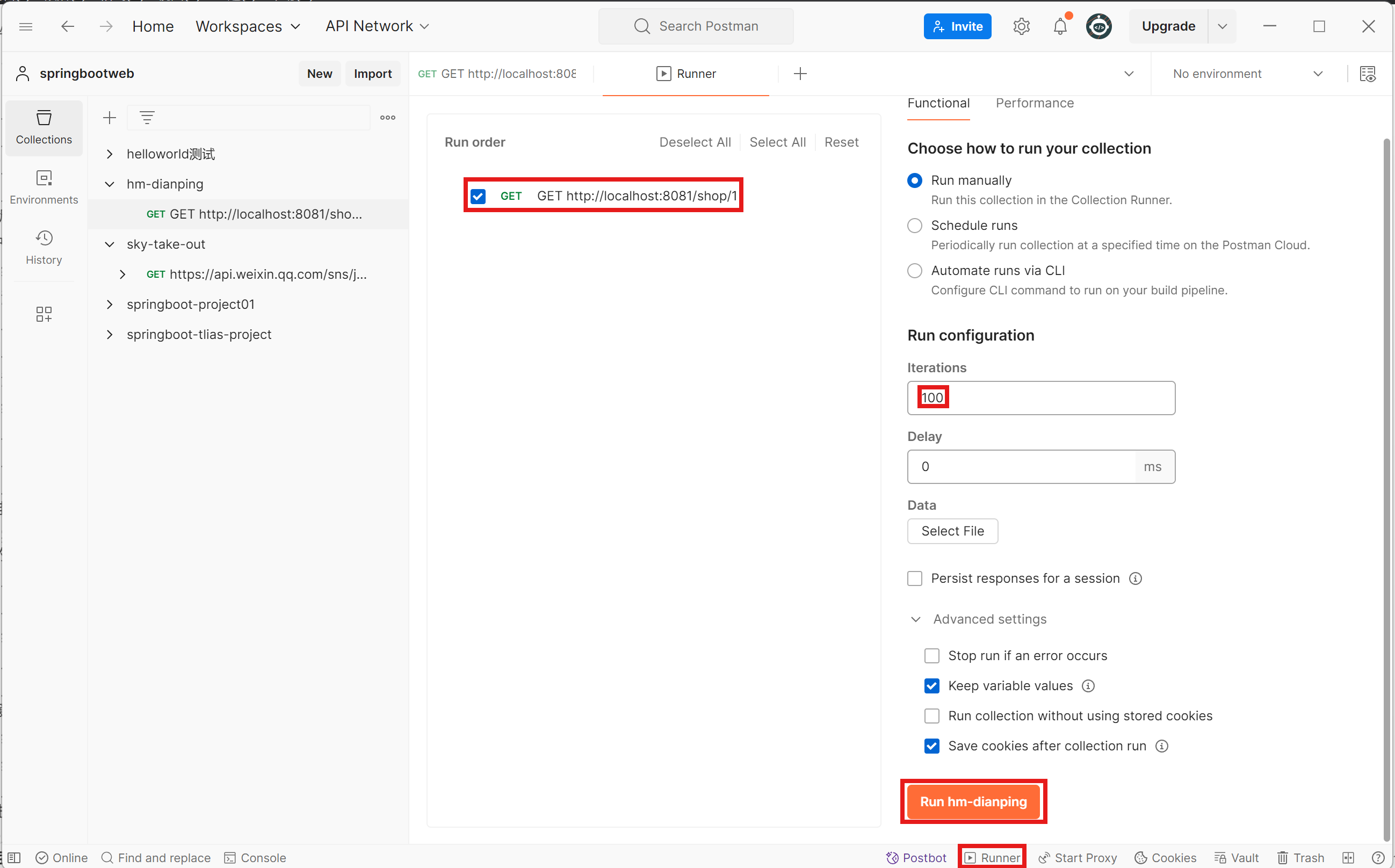Screen dimensions: 1395x868
Task: Open the History sidebar panel
Action: [44, 248]
